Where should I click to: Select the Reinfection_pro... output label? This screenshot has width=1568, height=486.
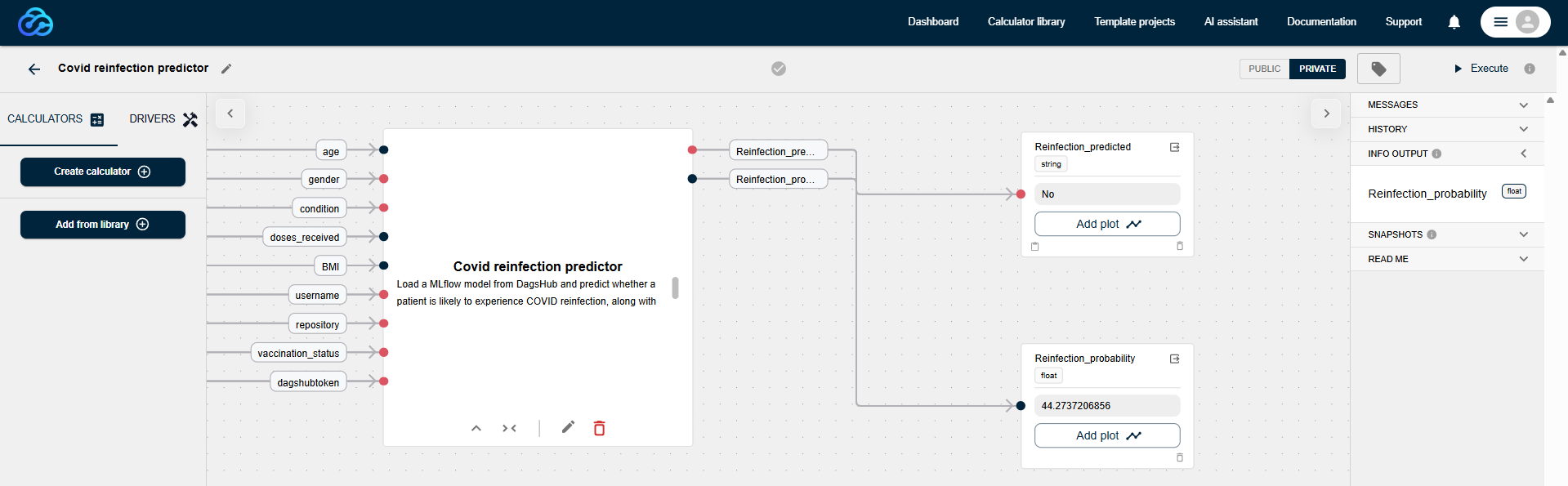tap(778, 179)
